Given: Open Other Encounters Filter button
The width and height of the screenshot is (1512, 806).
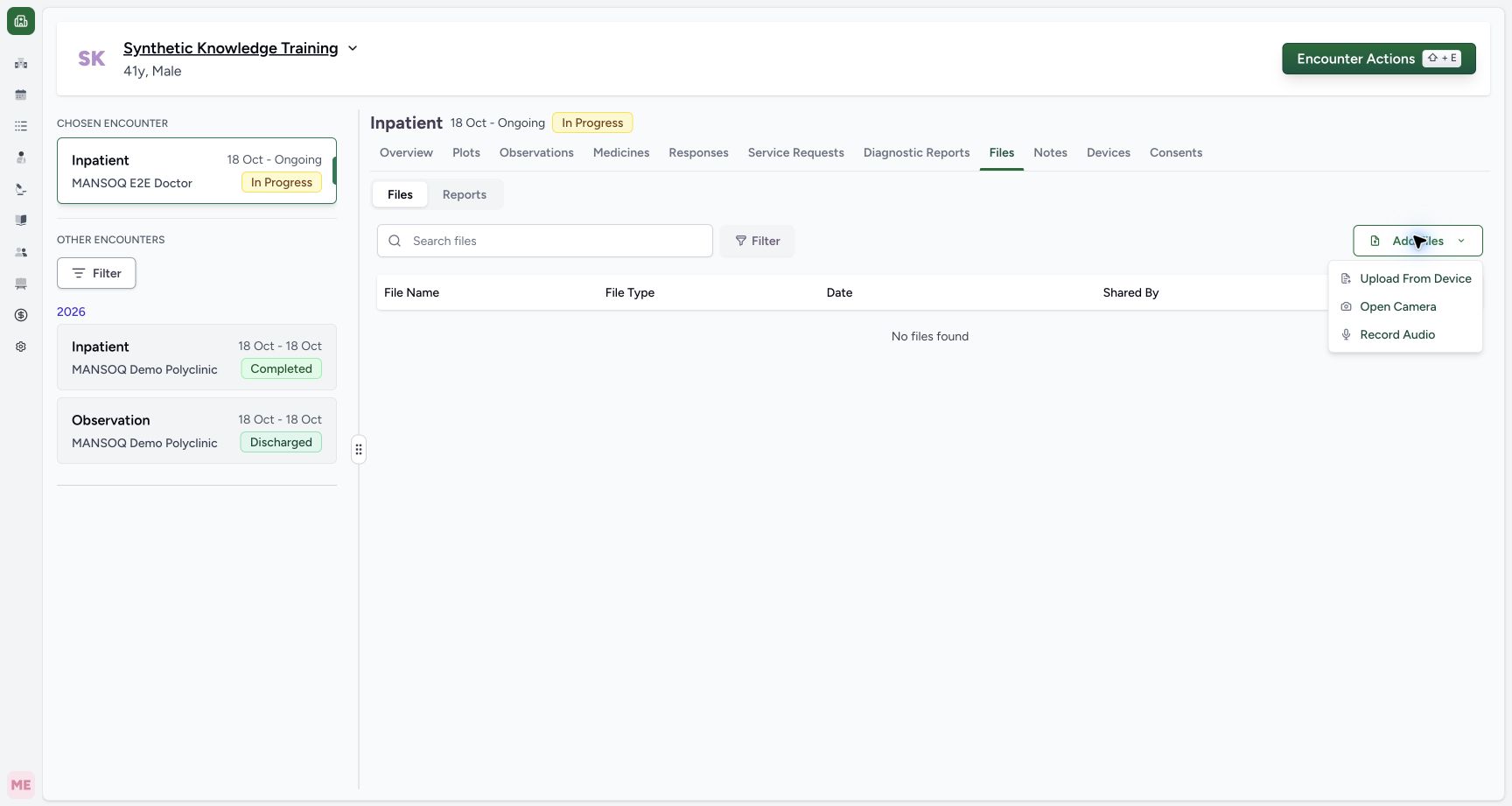Looking at the screenshot, I should tap(96, 273).
